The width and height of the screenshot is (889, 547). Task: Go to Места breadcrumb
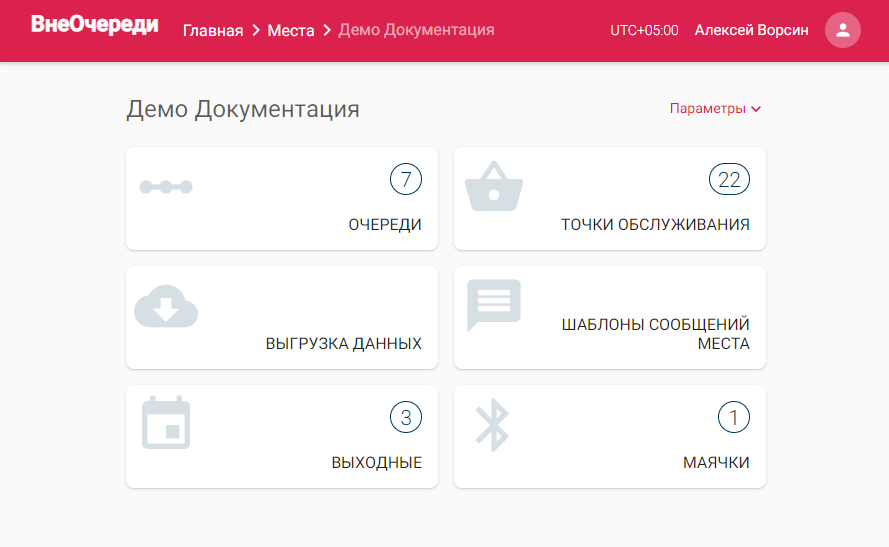291,30
